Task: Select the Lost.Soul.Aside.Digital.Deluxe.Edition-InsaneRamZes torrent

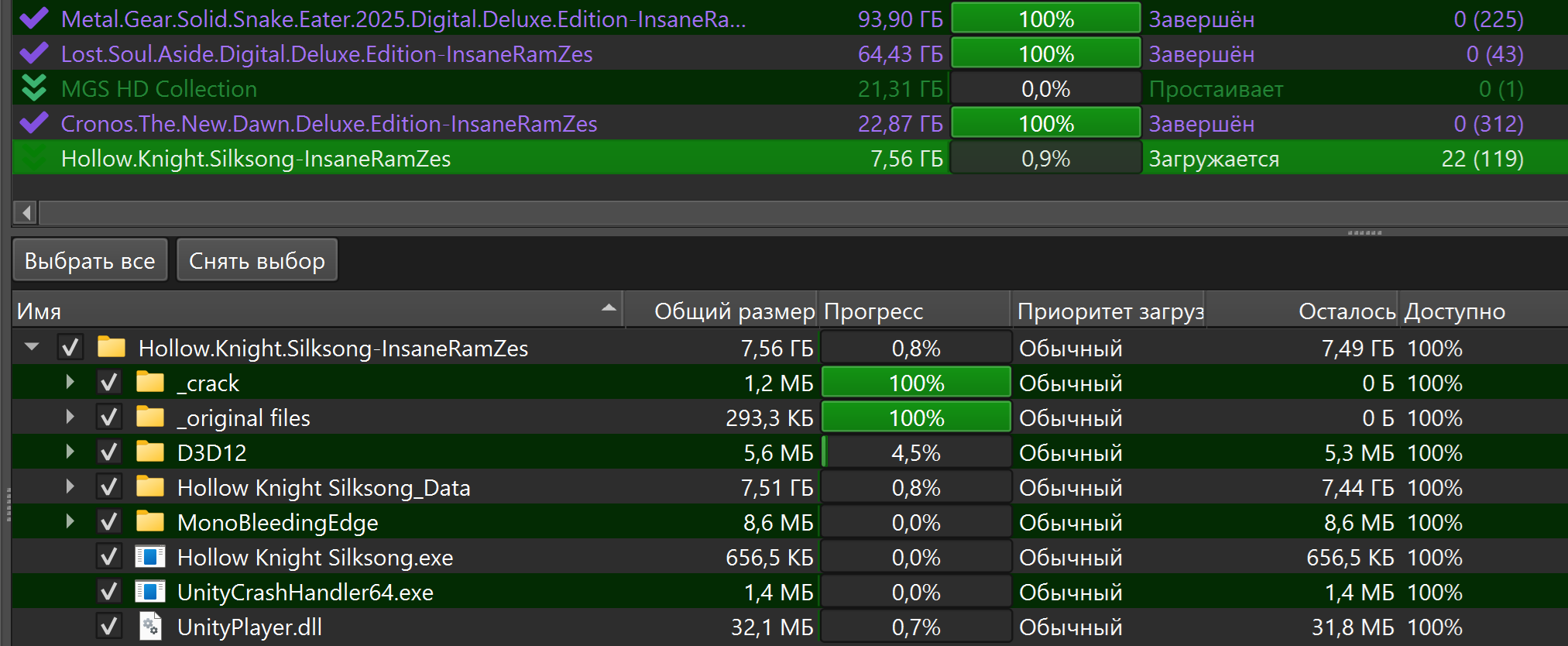Action: click(327, 54)
